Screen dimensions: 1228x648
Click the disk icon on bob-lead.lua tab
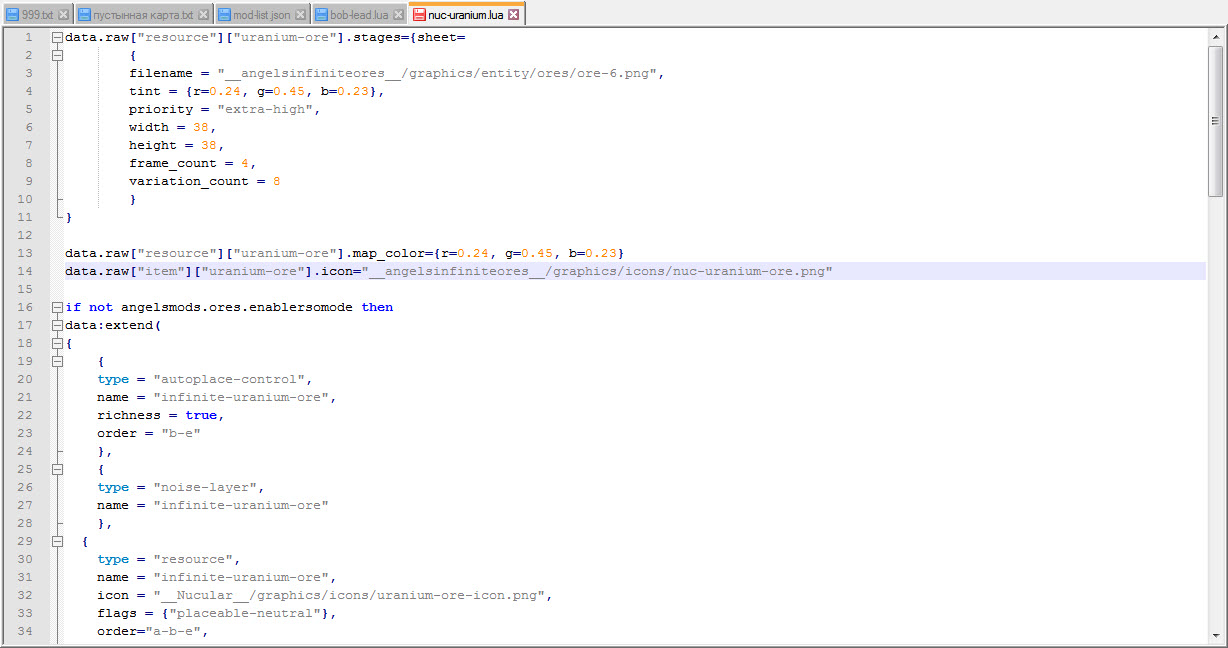pos(321,15)
